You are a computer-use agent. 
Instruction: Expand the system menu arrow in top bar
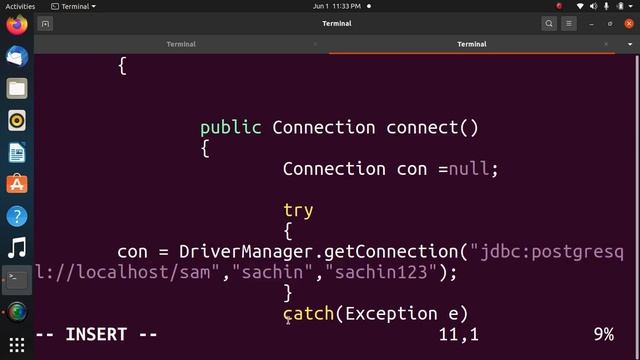pos(631,6)
